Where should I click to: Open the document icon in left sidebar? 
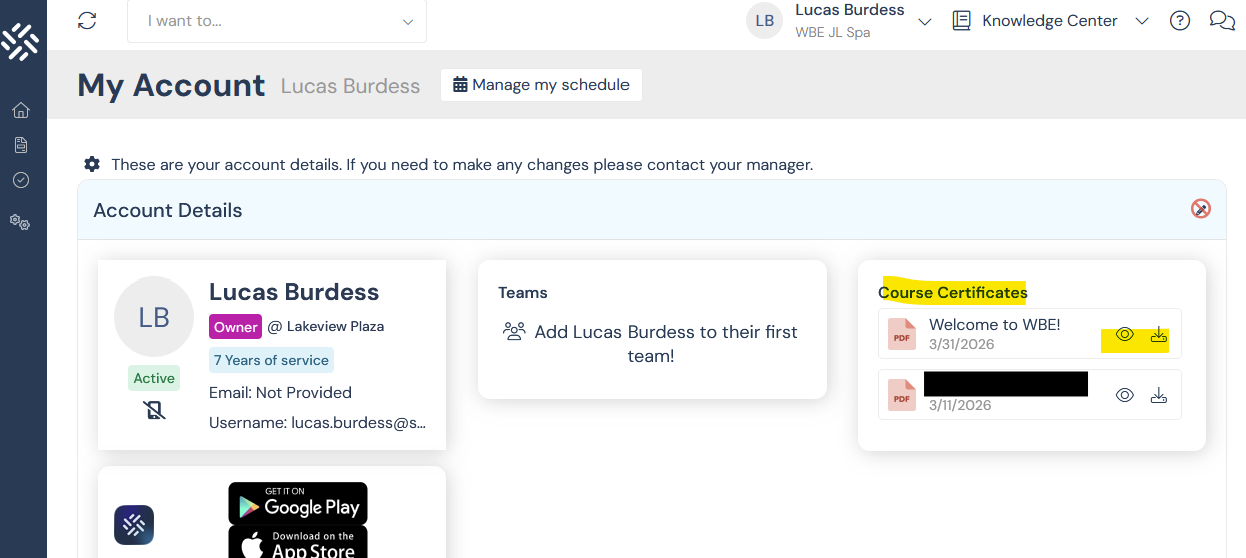click(20, 146)
